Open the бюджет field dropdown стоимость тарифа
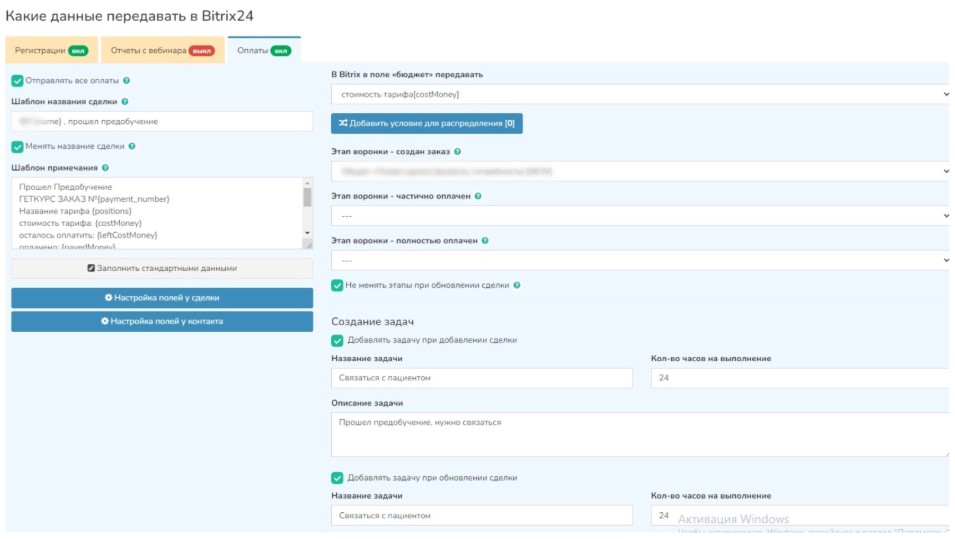955x539 pixels. tap(640, 94)
